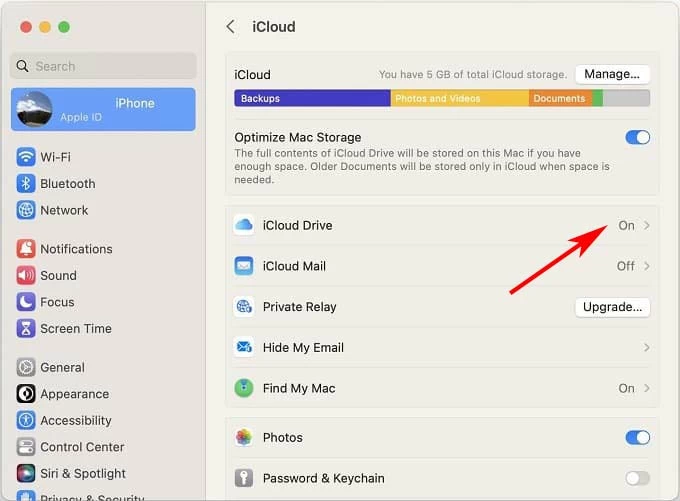This screenshot has height=501, width=680.
Task: Click the Find My Mac icon
Action: click(244, 388)
